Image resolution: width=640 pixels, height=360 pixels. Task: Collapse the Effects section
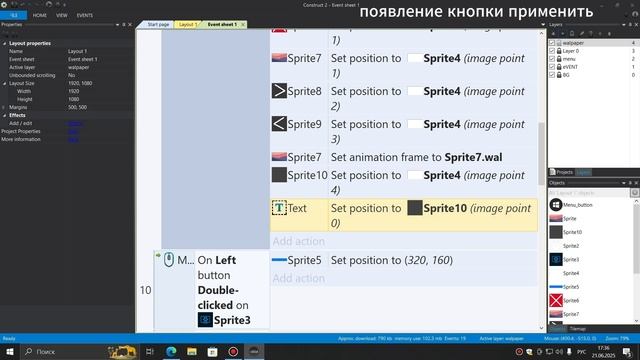pos(4,115)
